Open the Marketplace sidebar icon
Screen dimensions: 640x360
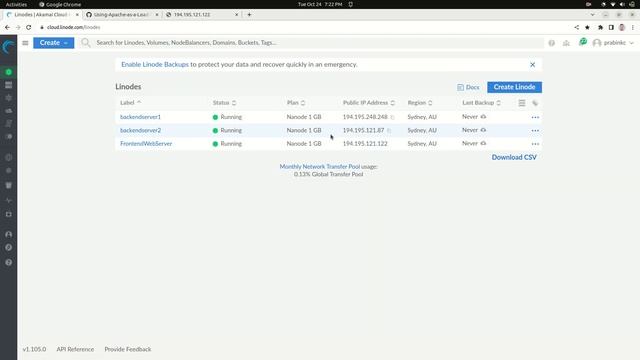[9, 214]
